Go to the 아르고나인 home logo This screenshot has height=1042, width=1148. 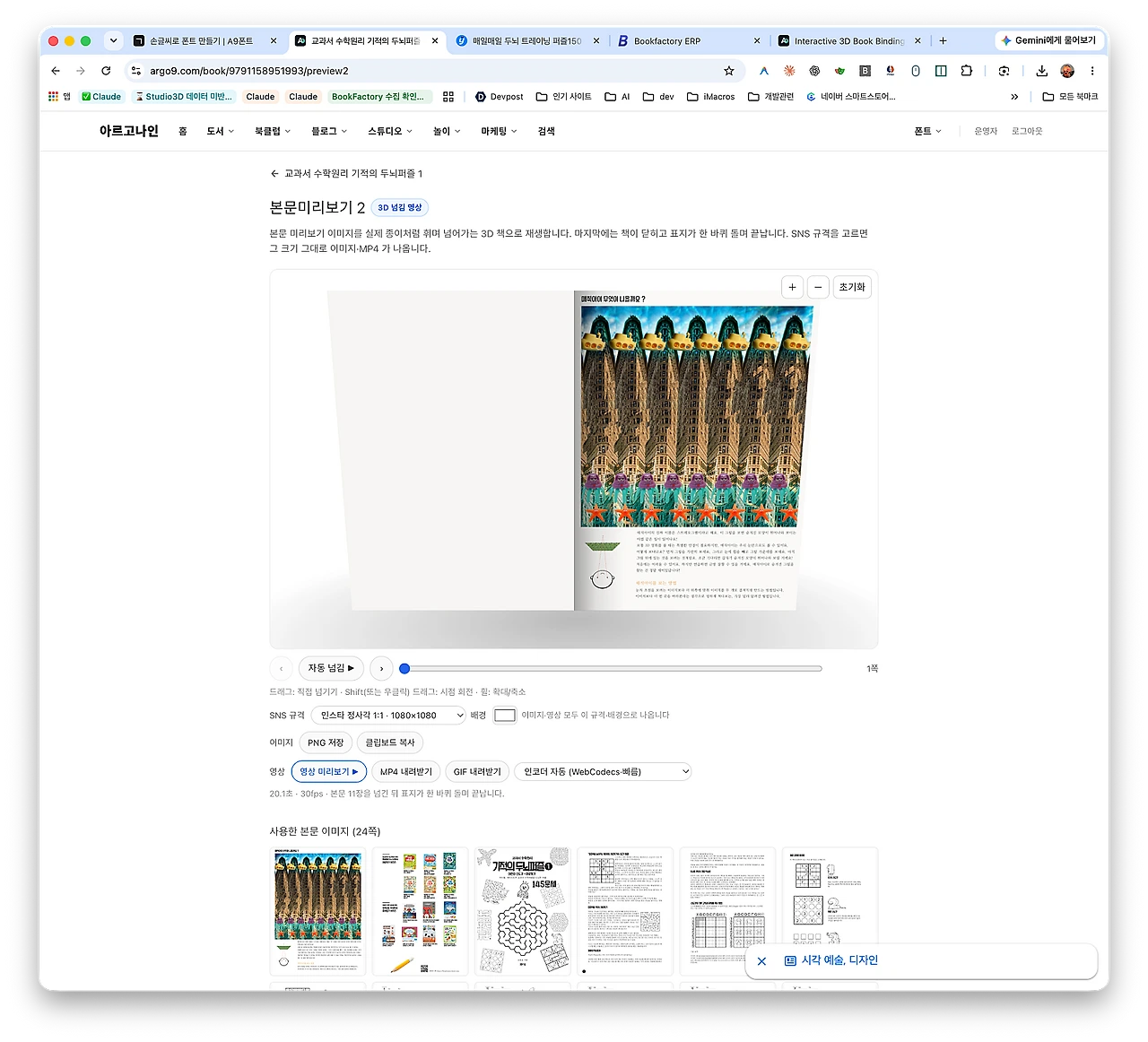pos(128,131)
